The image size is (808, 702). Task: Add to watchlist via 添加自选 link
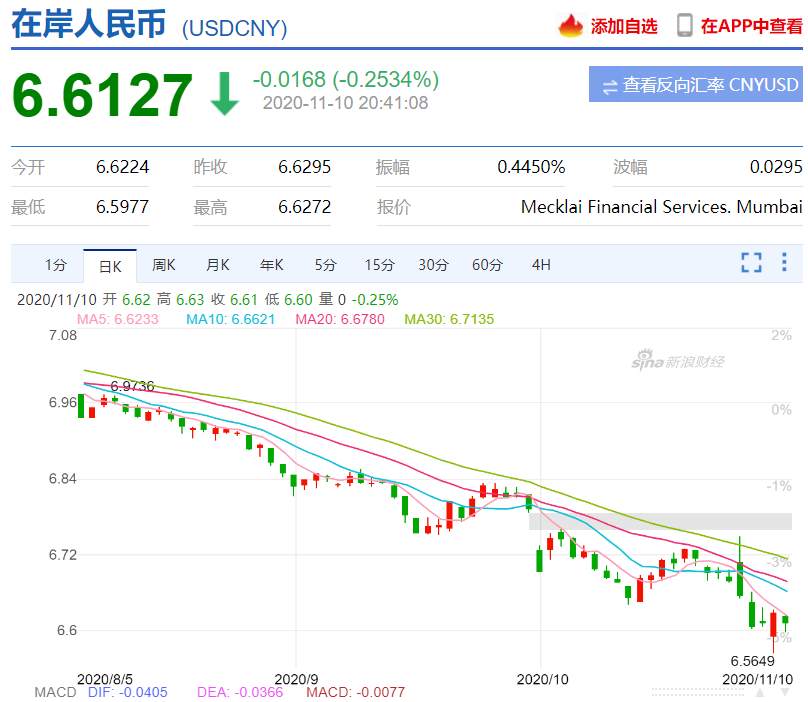tap(624, 26)
